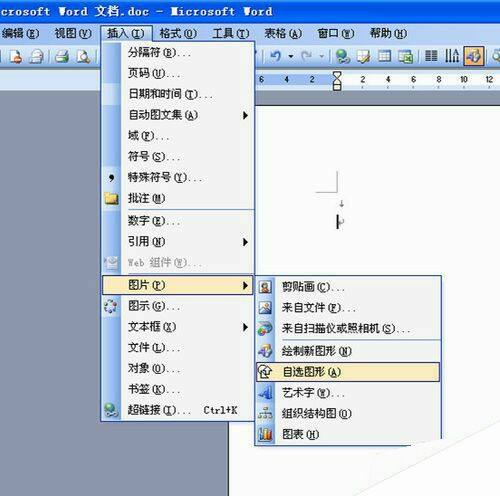Click the indent marker on the ruler
This screenshot has width=500, height=496.
pos(337,80)
